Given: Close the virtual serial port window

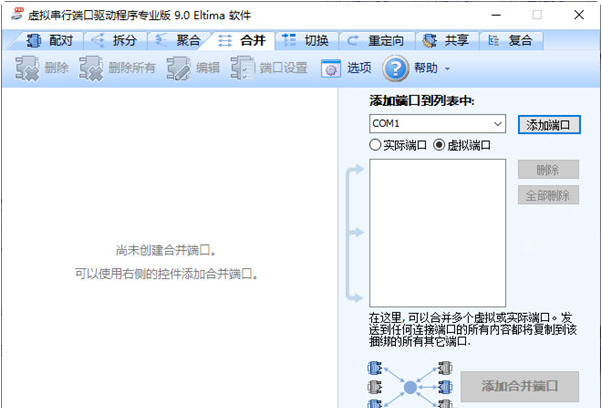Looking at the screenshot, I should [x=579, y=15].
